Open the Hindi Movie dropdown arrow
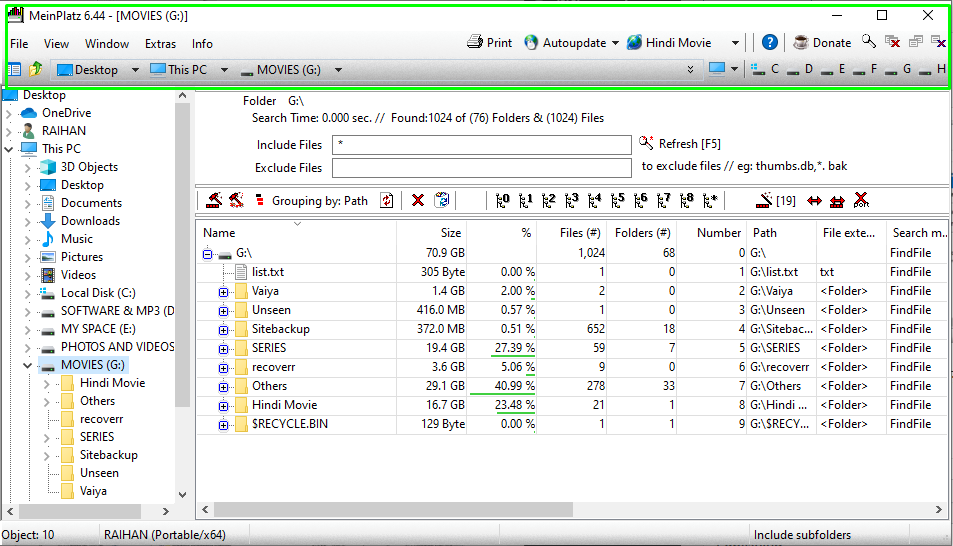This screenshot has height=546, width=953. click(735, 43)
